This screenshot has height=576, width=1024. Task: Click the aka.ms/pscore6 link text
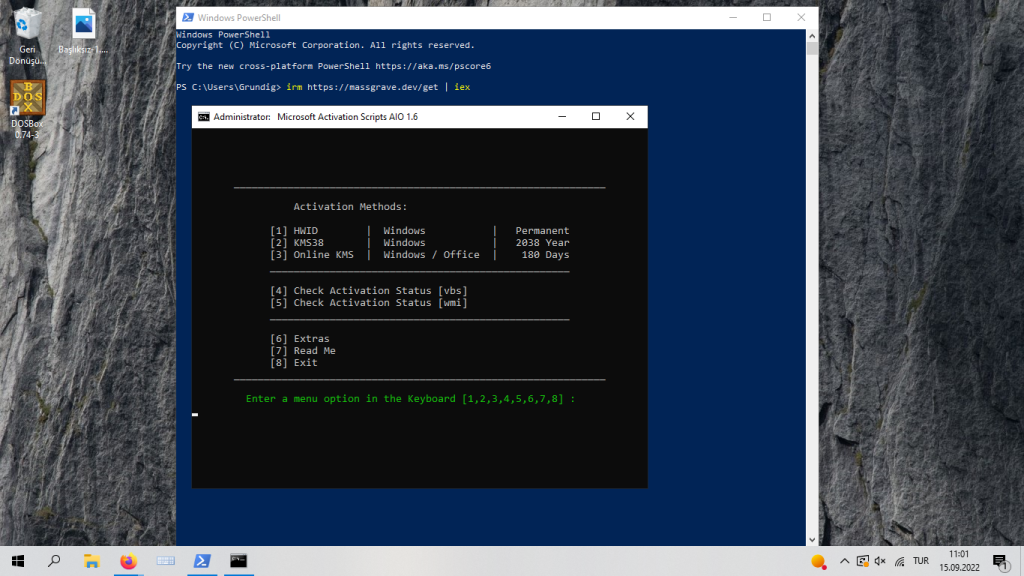tap(433, 66)
